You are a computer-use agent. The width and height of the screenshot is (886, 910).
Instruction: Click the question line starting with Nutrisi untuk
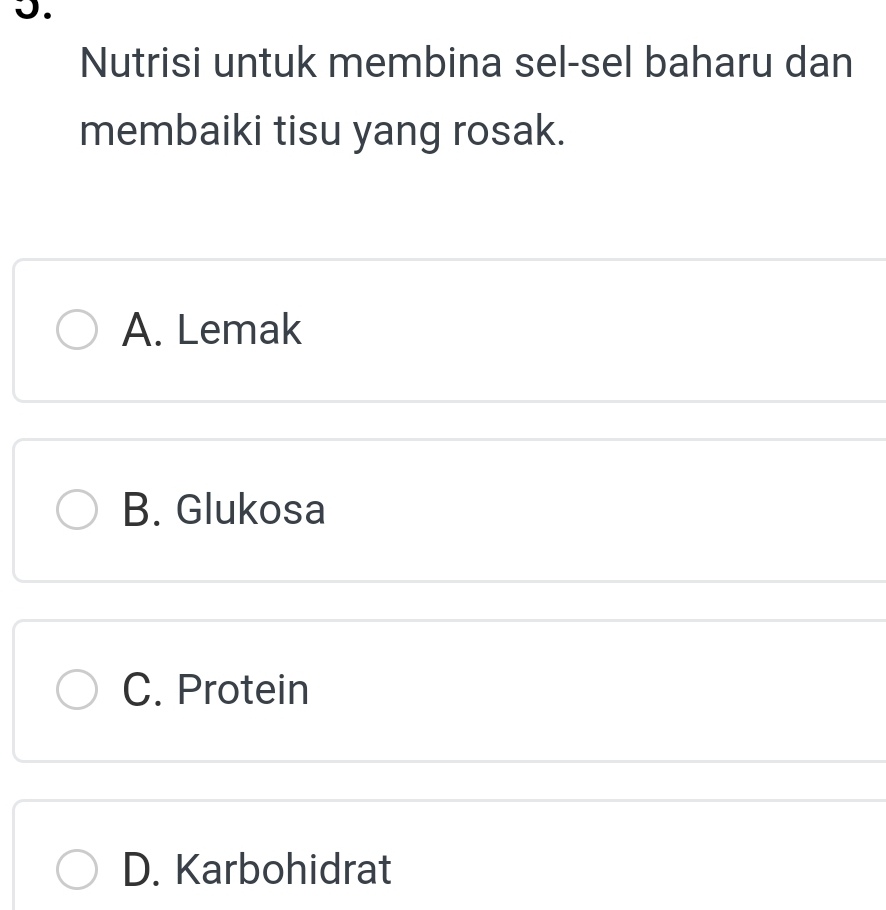click(x=466, y=65)
